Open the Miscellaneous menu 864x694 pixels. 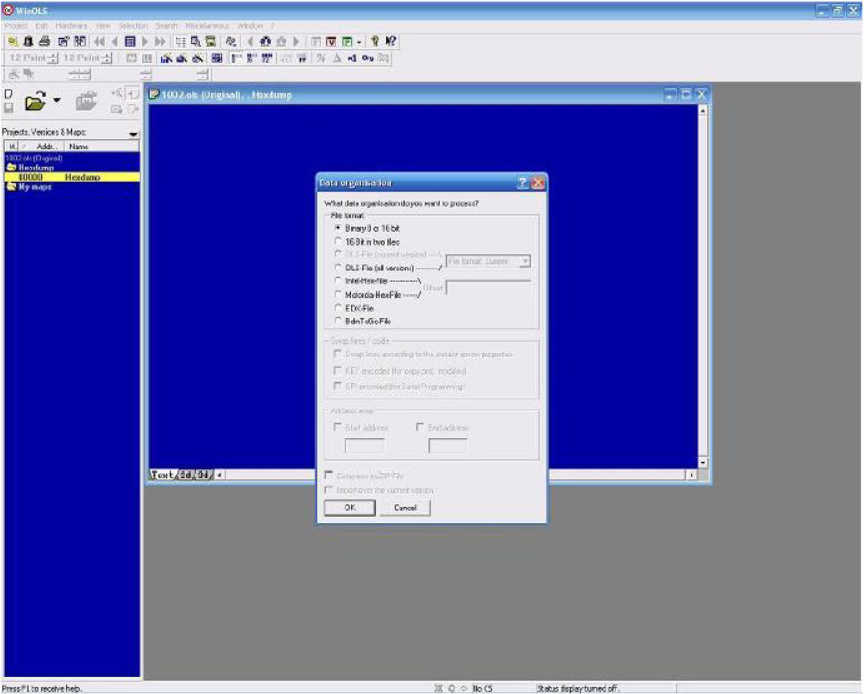pos(207,26)
